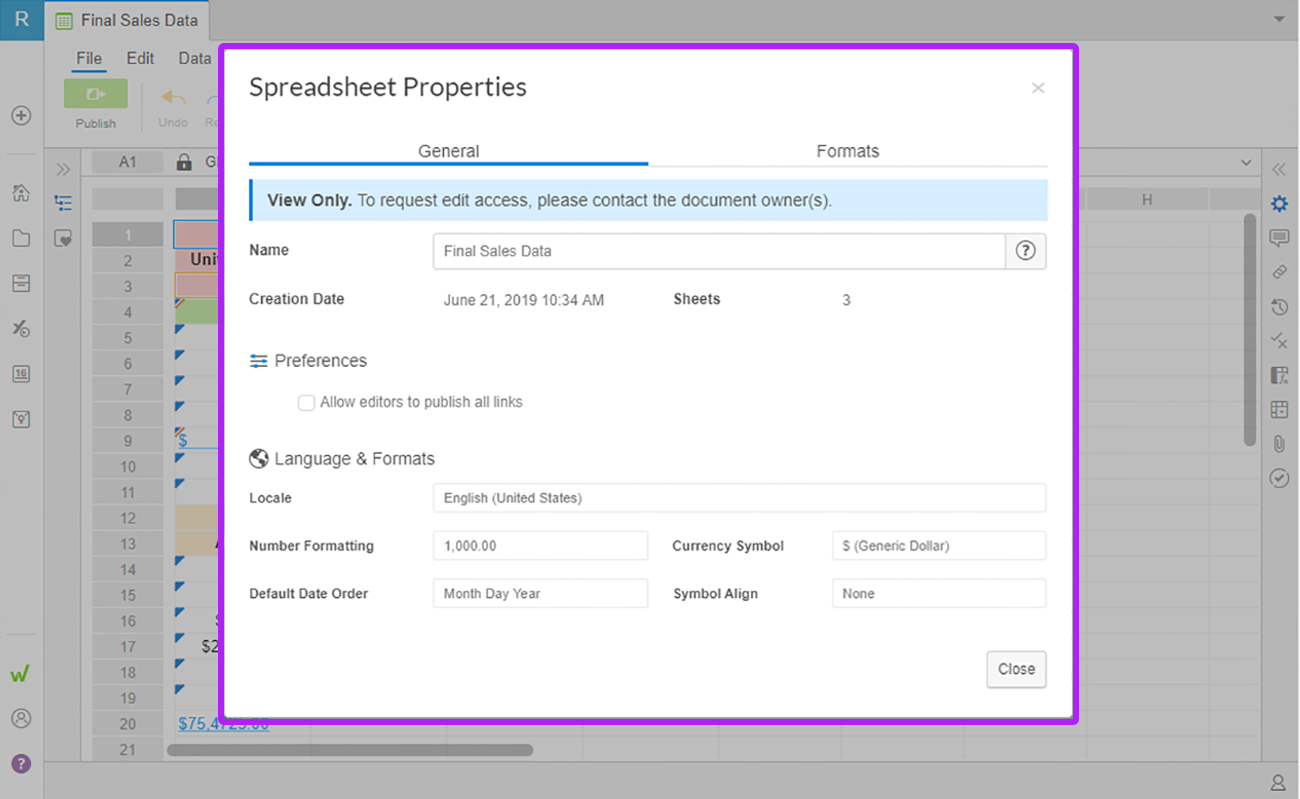
Task: Switch to the Formats tab
Action: point(847,151)
